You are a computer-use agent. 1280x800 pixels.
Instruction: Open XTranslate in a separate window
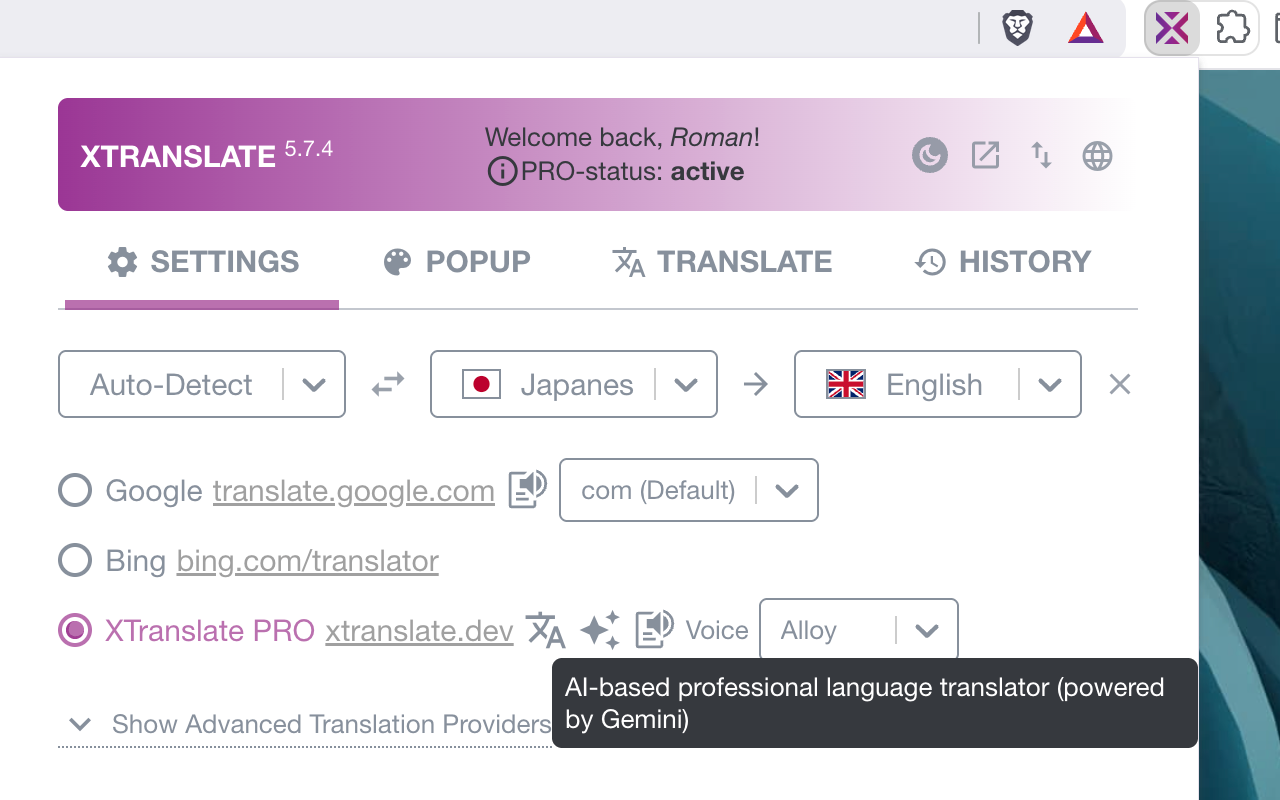click(985, 155)
